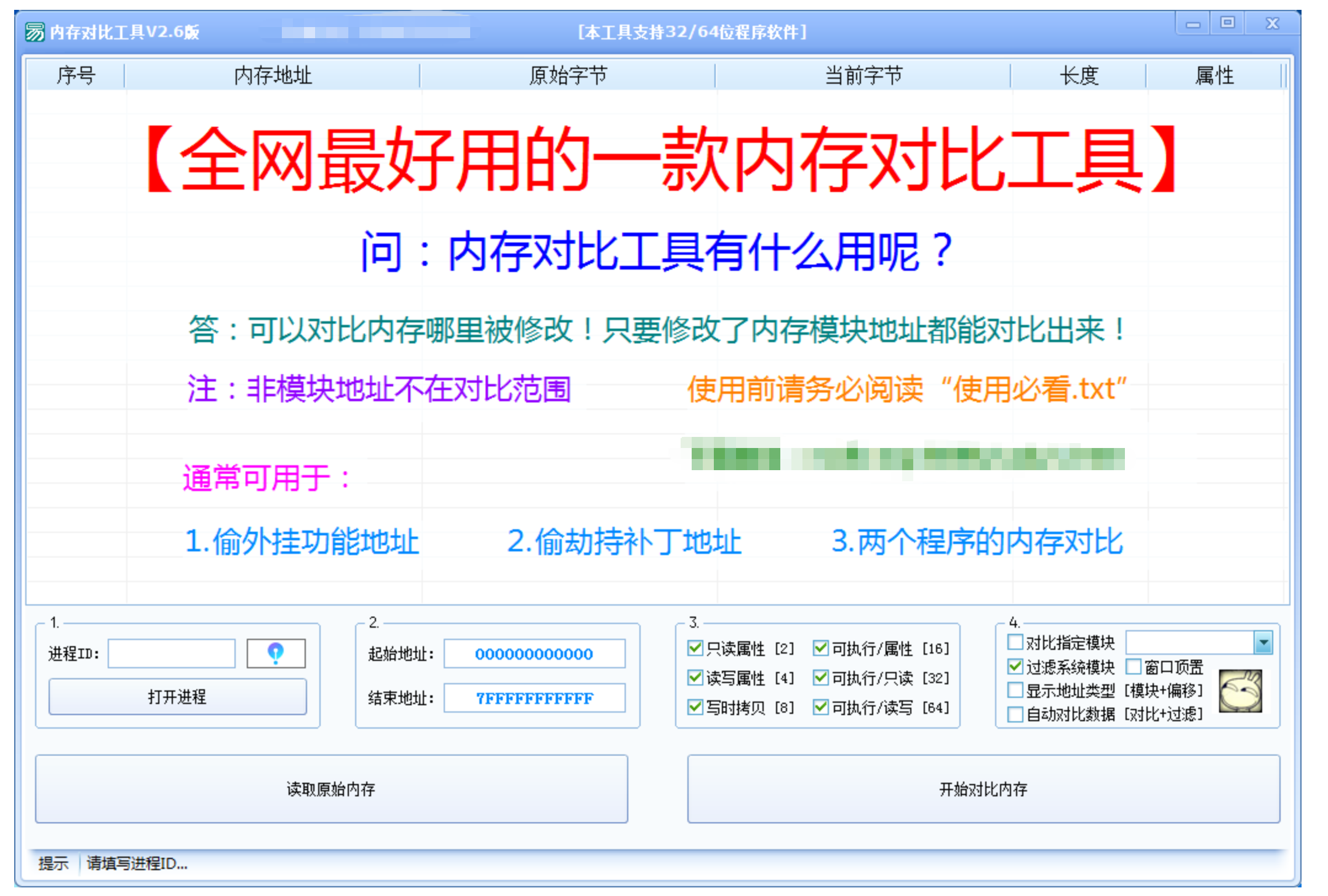Screen dimensions: 1328x896
Task: Click the 结束地址 input field
Action: 534,697
